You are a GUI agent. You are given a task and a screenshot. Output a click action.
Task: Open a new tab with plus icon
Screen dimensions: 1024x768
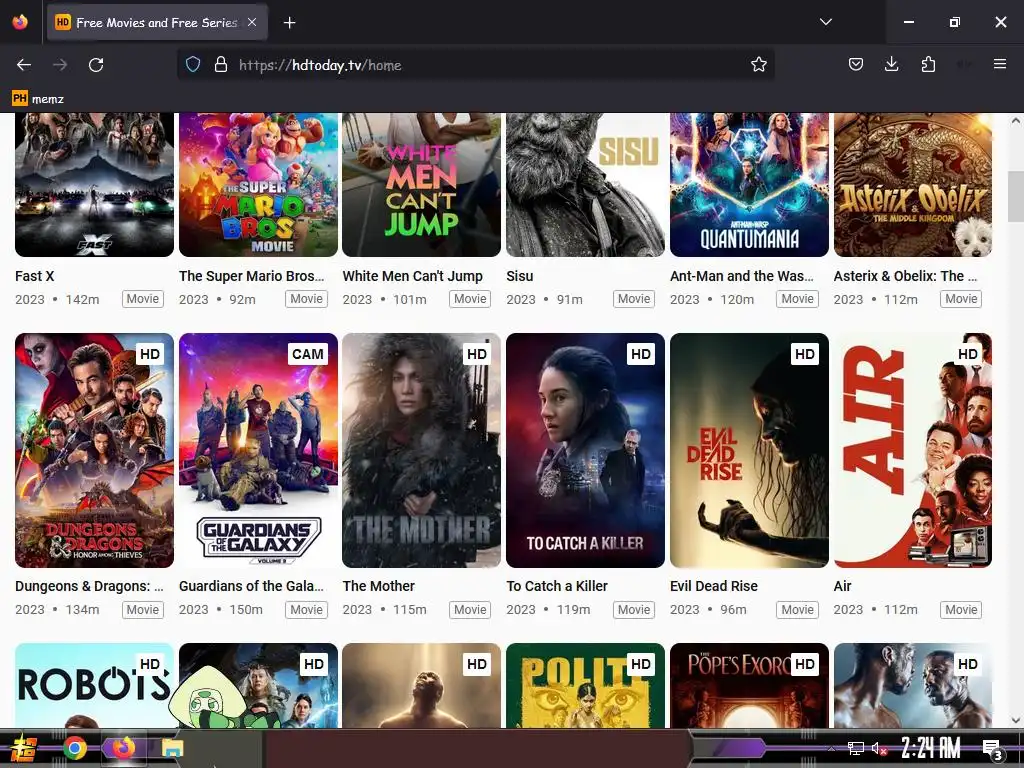coord(289,23)
